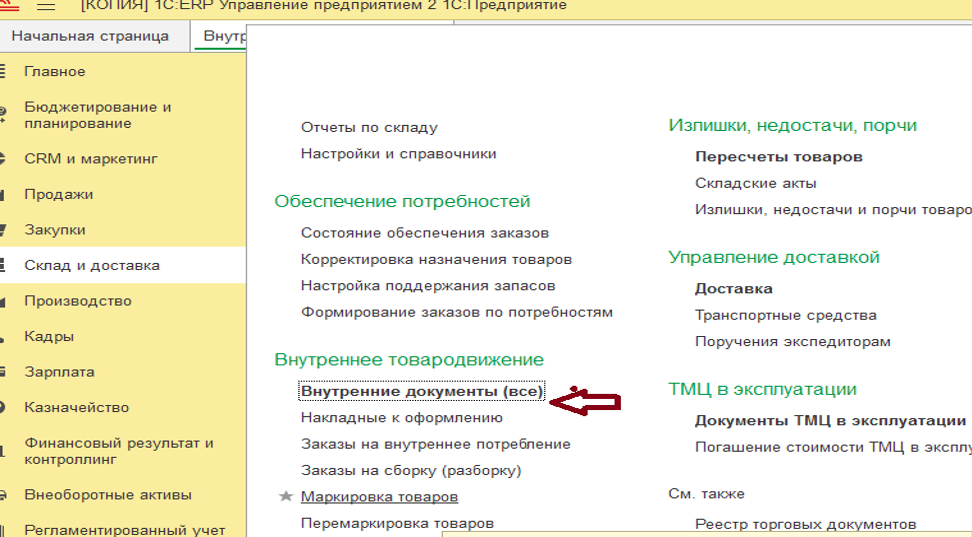Image resolution: width=972 pixels, height=537 pixels.
Task: Open Пересчеты товаров link
Action: click(779, 157)
